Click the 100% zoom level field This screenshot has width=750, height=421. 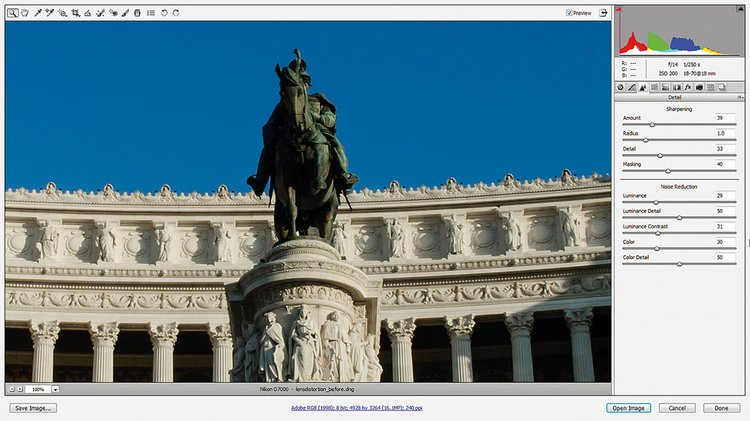(38, 389)
